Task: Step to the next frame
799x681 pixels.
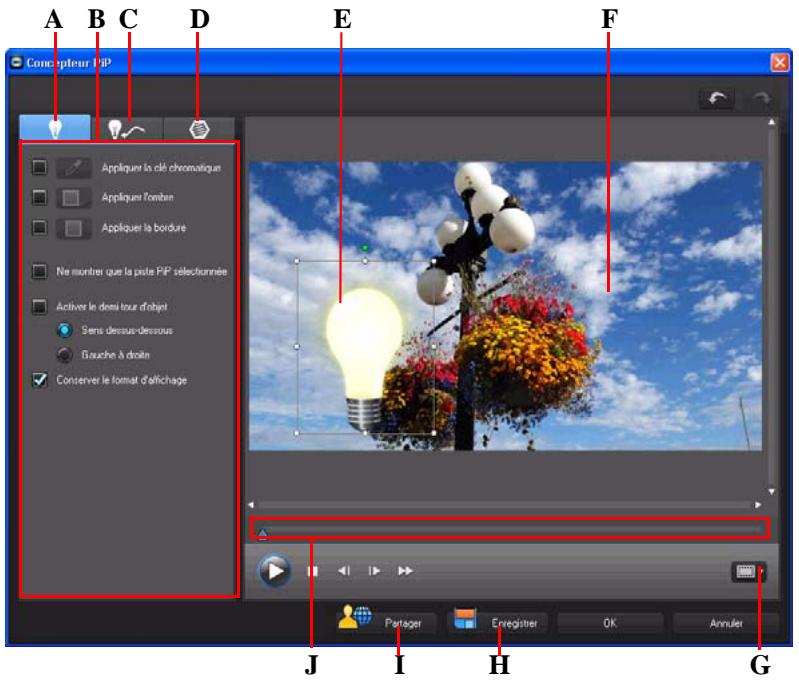Action: [x=374, y=571]
